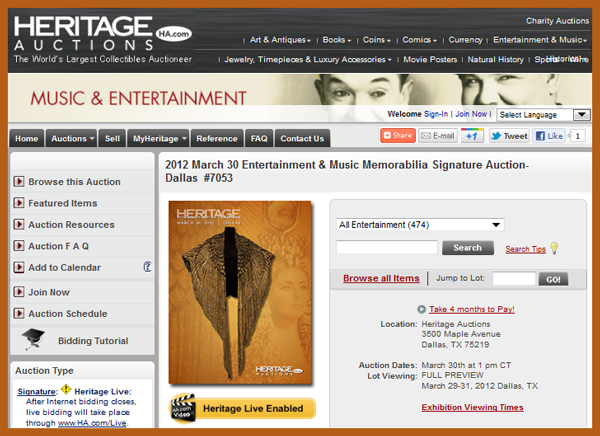The height and width of the screenshot is (436, 600).
Task: Click the GO! button
Action: click(x=553, y=279)
